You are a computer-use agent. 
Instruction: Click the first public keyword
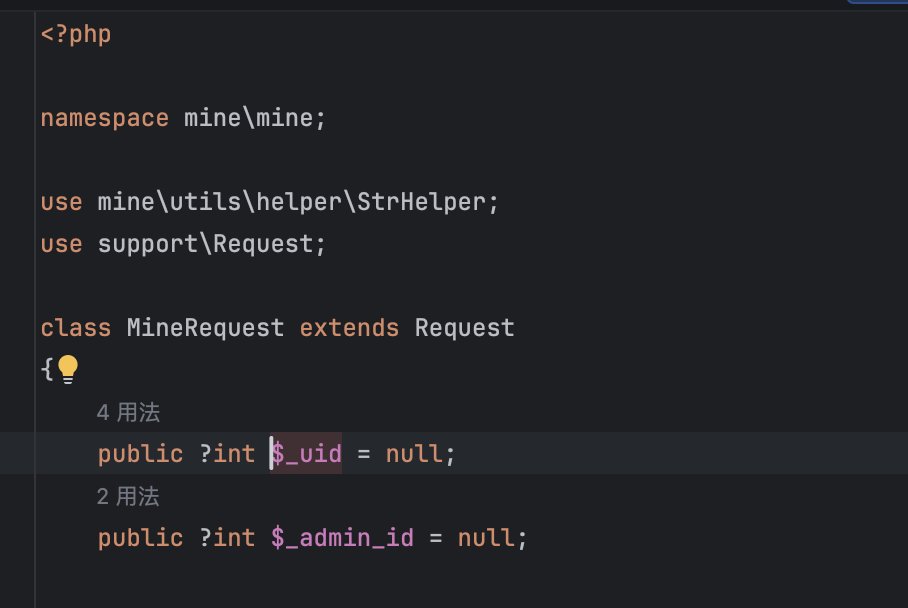coord(140,454)
